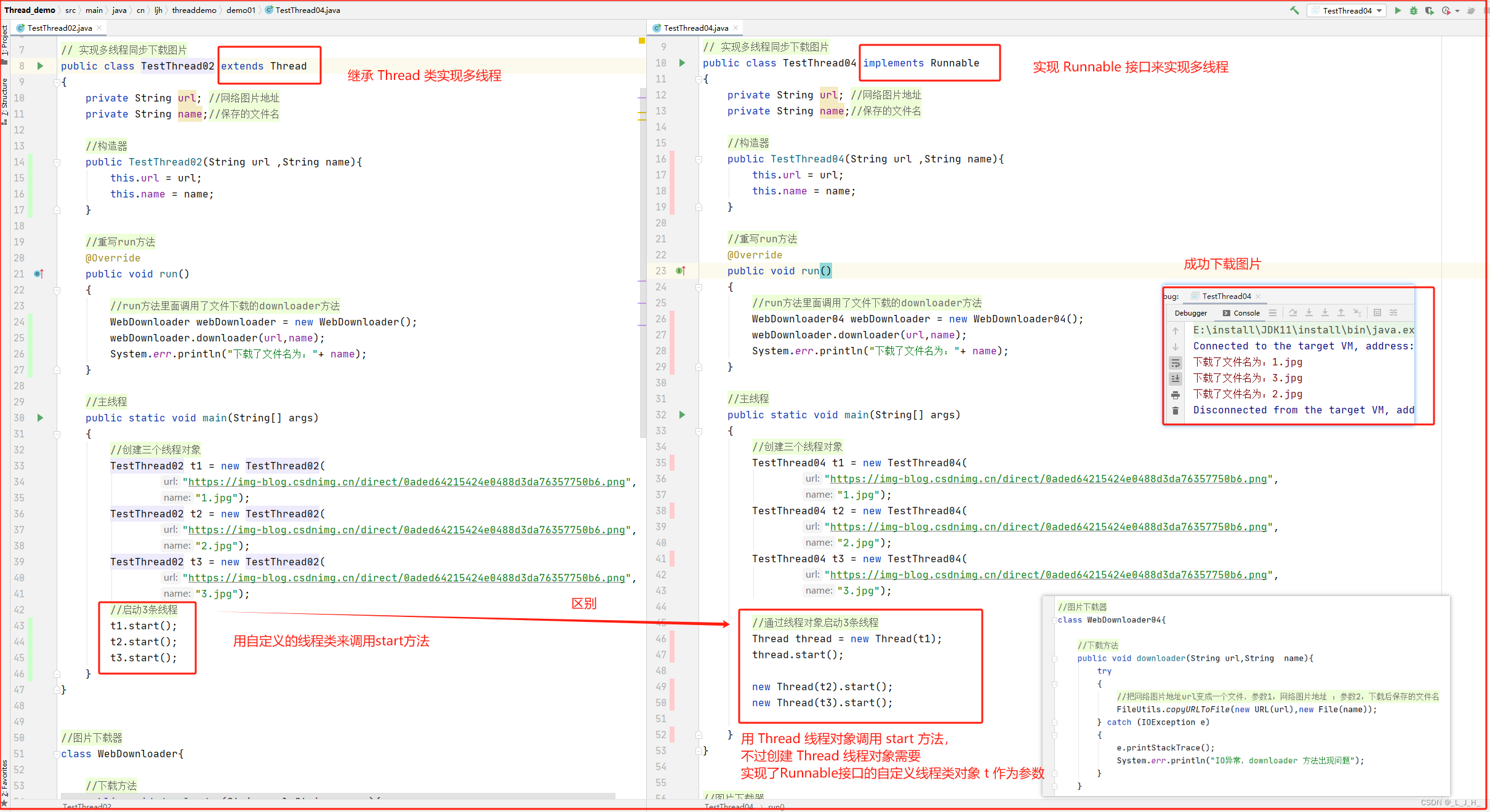Collapse TestThread04 main method fold marker
This screenshot has width=1490, height=812.
pyautogui.click(x=699, y=431)
